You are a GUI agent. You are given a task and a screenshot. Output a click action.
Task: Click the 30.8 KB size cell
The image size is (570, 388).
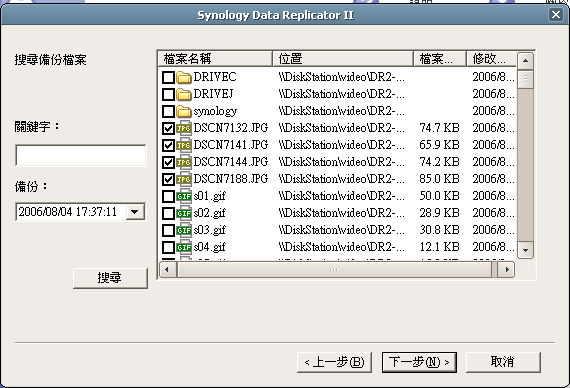[x=439, y=231]
